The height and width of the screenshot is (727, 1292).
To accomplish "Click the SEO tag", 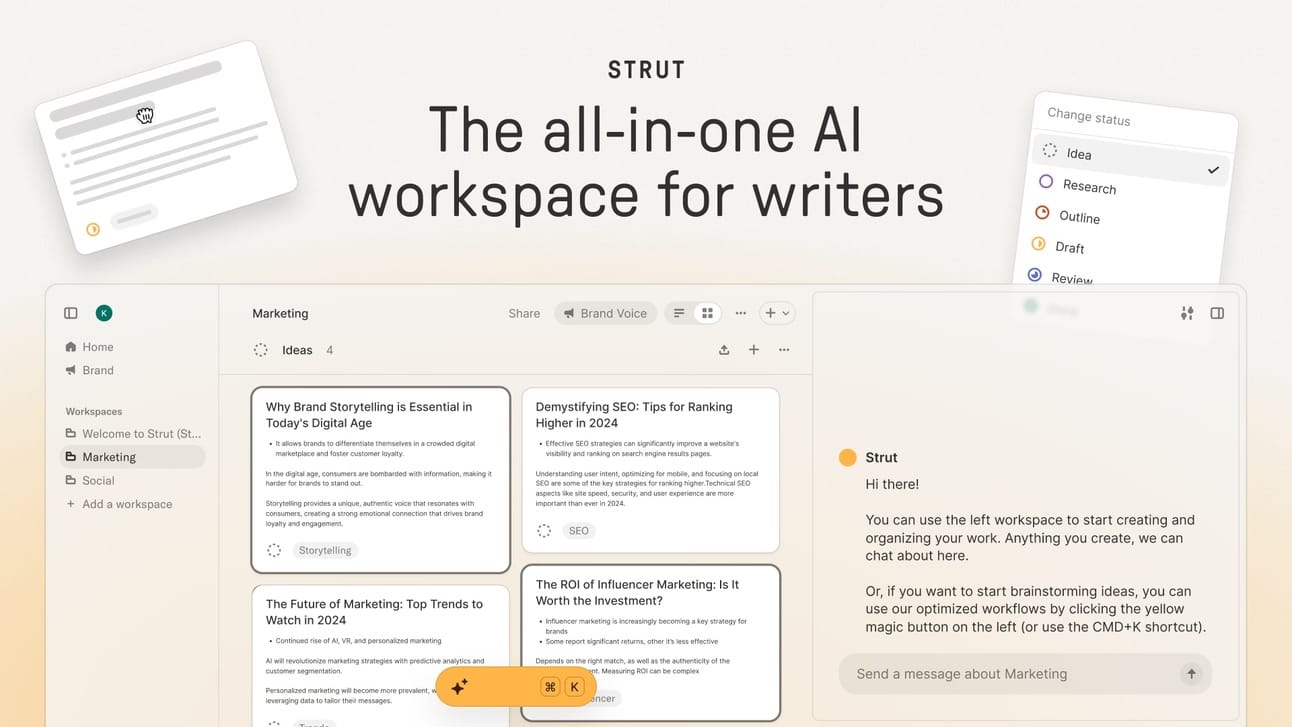I will [579, 531].
